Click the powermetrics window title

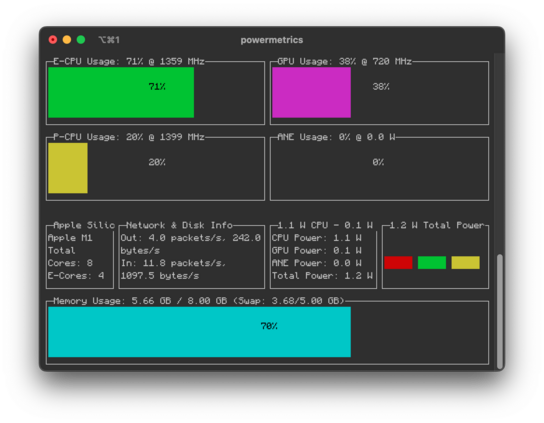(272, 40)
